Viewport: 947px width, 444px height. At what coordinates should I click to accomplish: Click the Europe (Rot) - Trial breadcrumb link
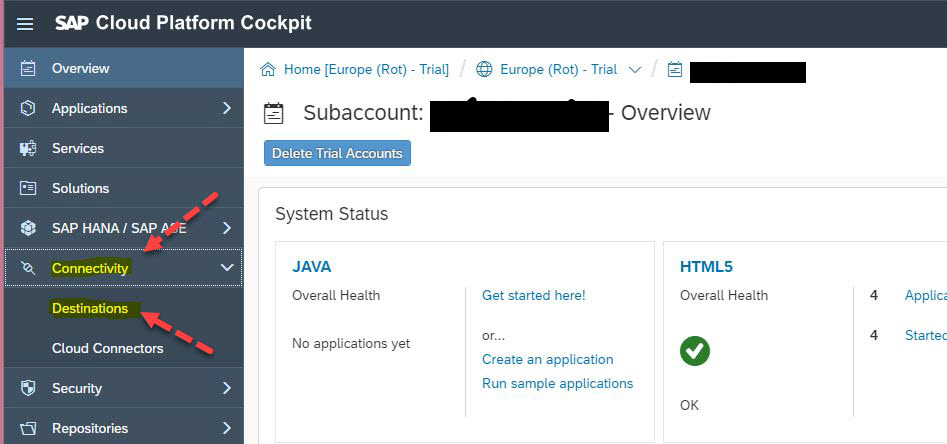559,69
